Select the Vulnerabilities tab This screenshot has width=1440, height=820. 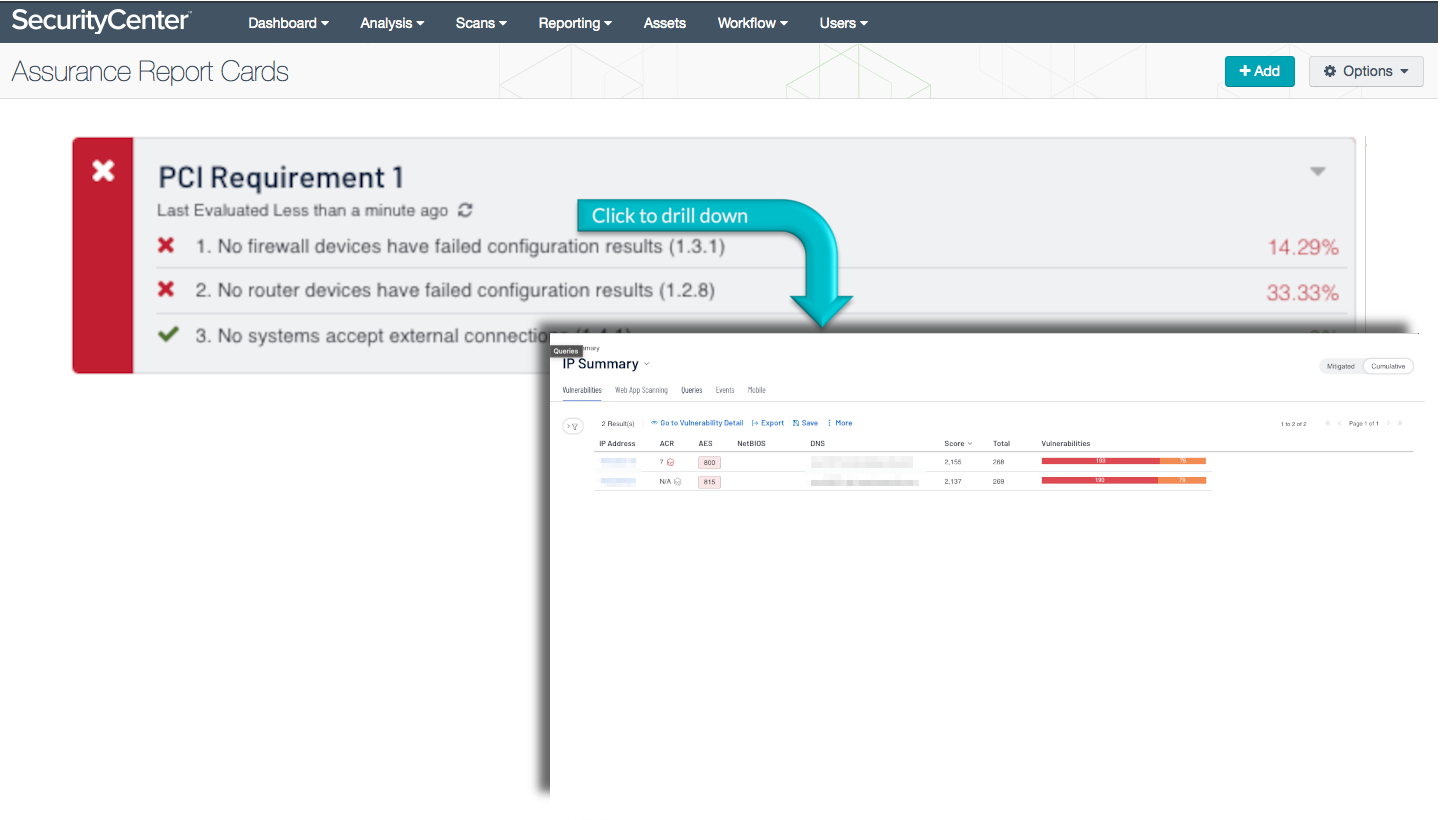coord(582,390)
